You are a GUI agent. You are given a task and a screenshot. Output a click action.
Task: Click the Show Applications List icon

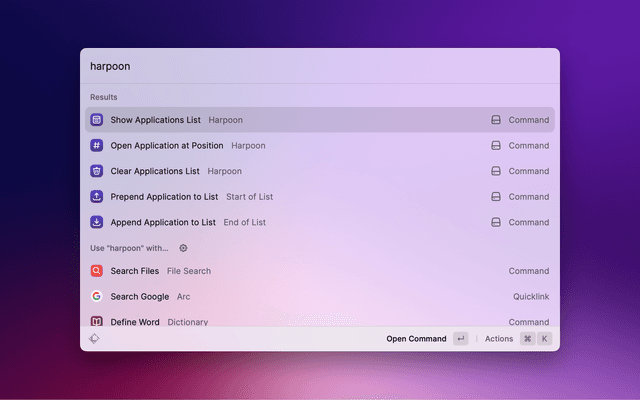pos(97,120)
